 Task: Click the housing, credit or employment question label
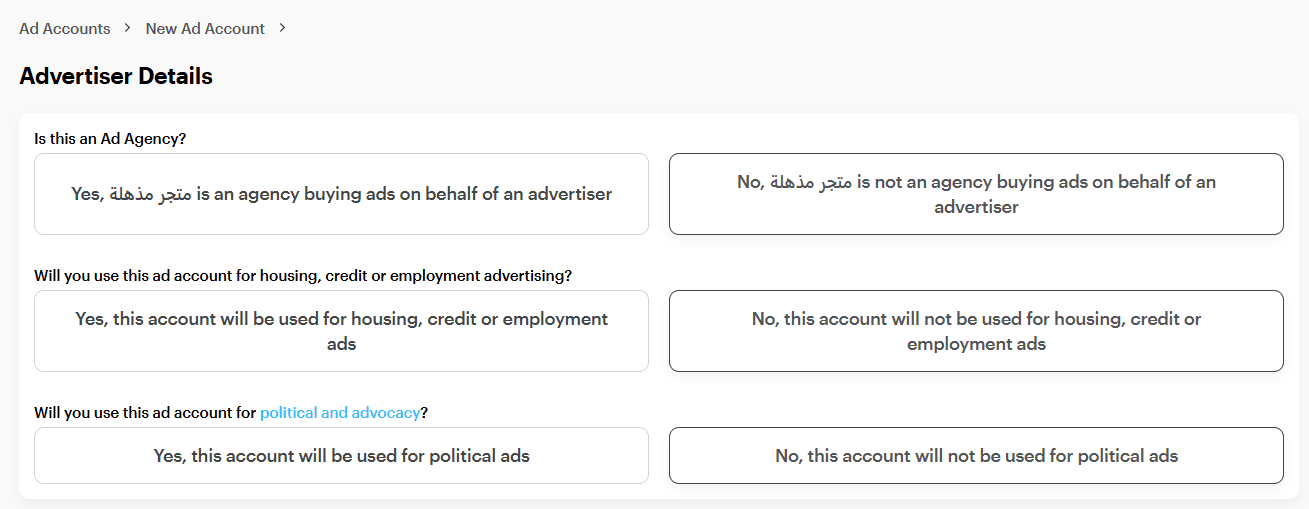coord(303,275)
